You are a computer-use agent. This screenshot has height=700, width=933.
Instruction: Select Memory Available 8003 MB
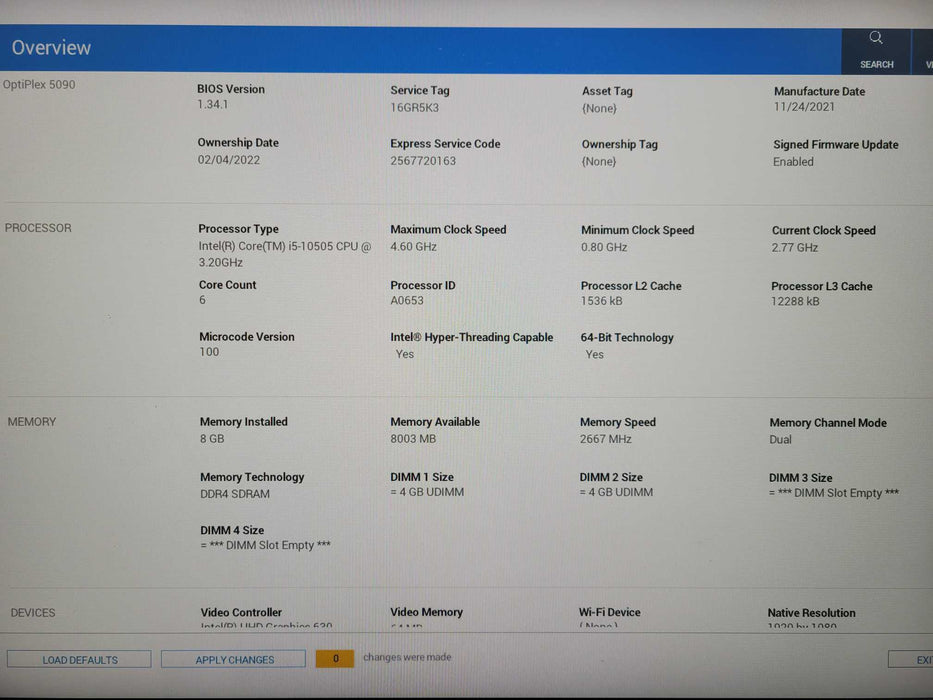pos(413,439)
